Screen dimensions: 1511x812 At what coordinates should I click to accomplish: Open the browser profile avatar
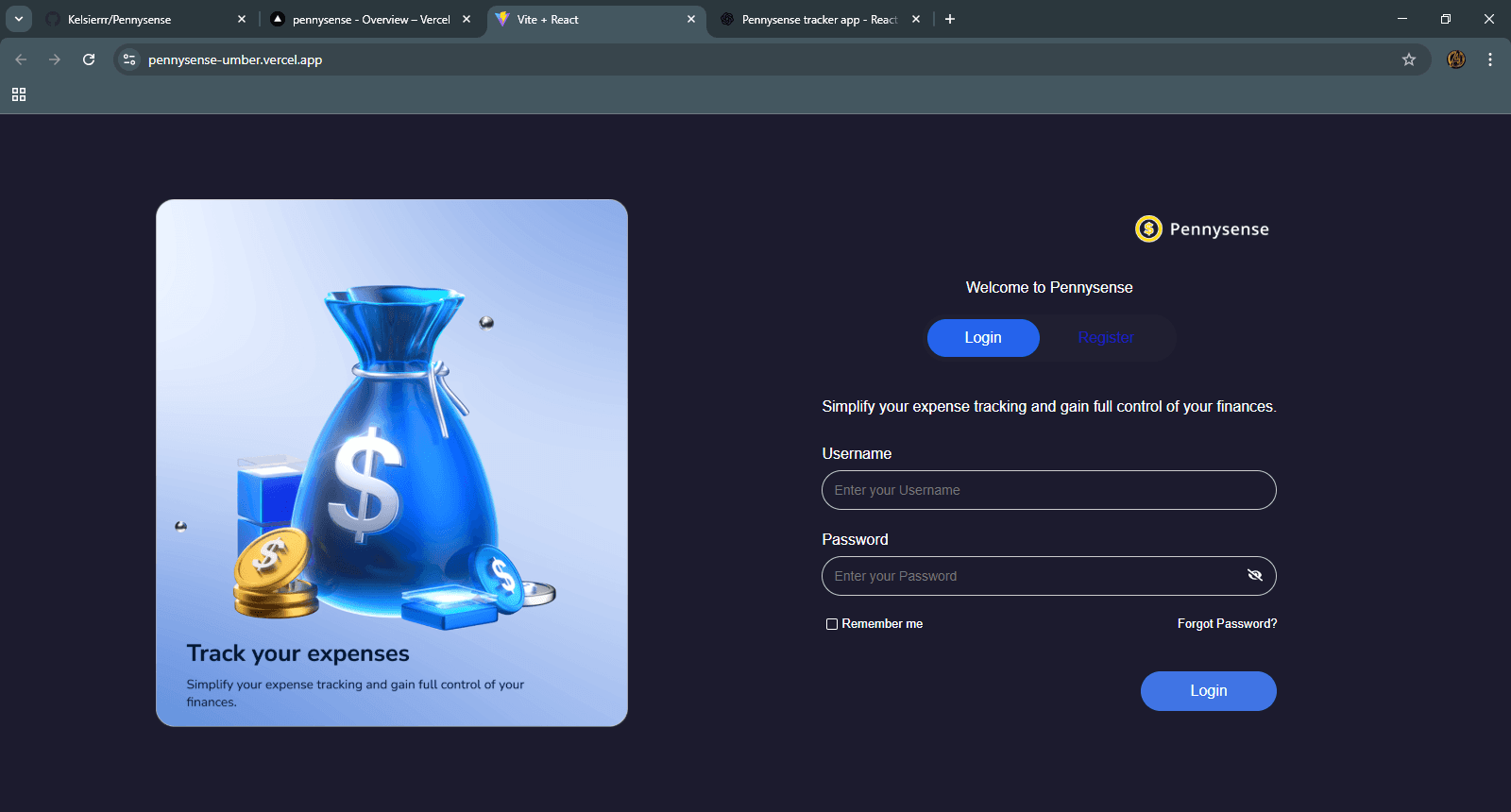(1456, 59)
